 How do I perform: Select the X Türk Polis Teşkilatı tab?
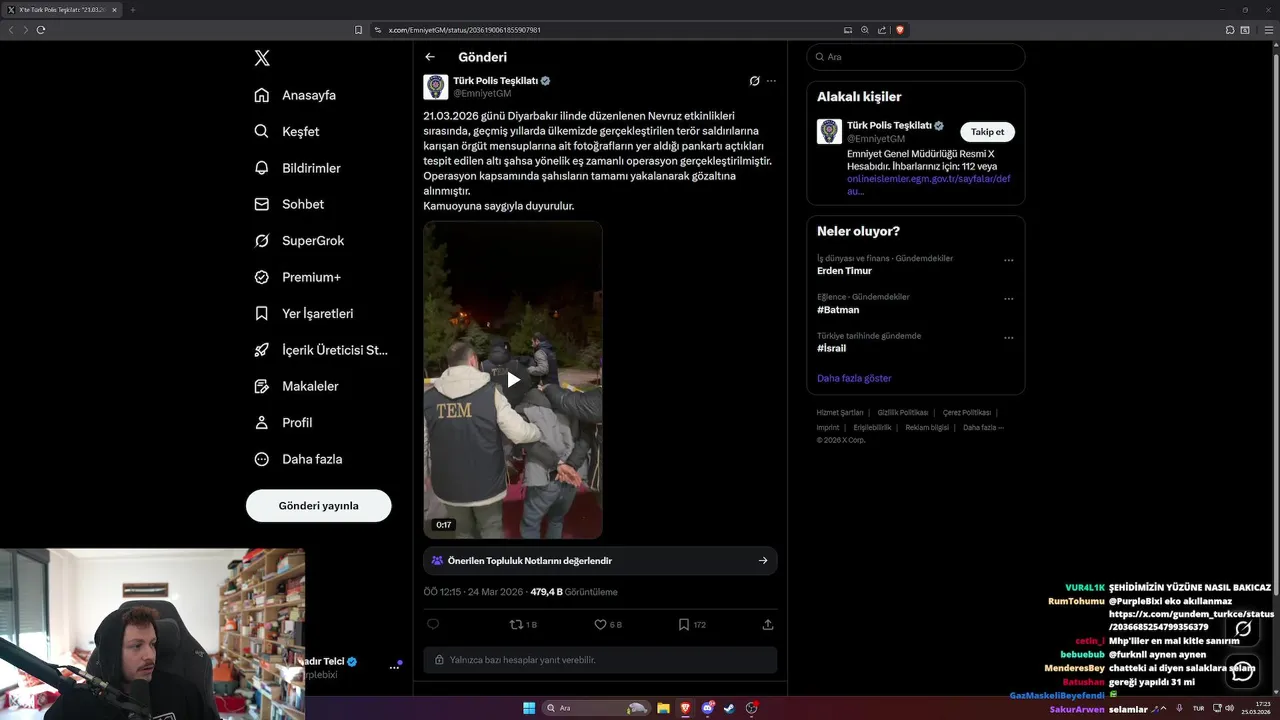pos(62,10)
